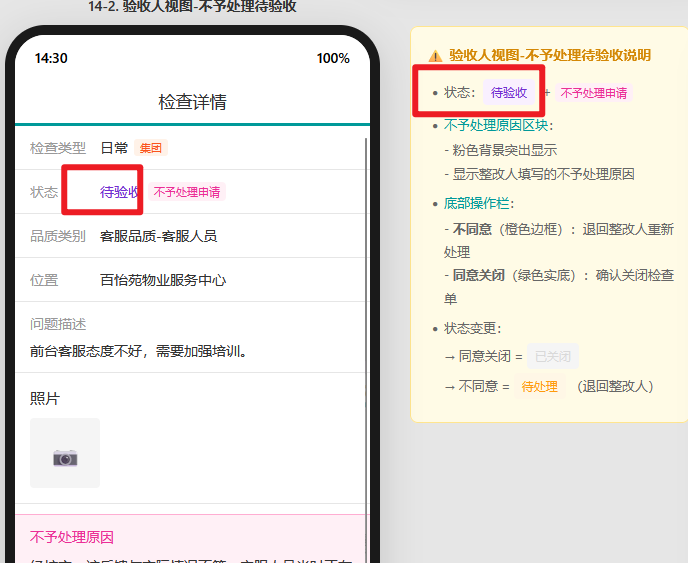Screen dimensions: 688x563
Task: Click the 不同意 bold text in notes
Action: 472,229
